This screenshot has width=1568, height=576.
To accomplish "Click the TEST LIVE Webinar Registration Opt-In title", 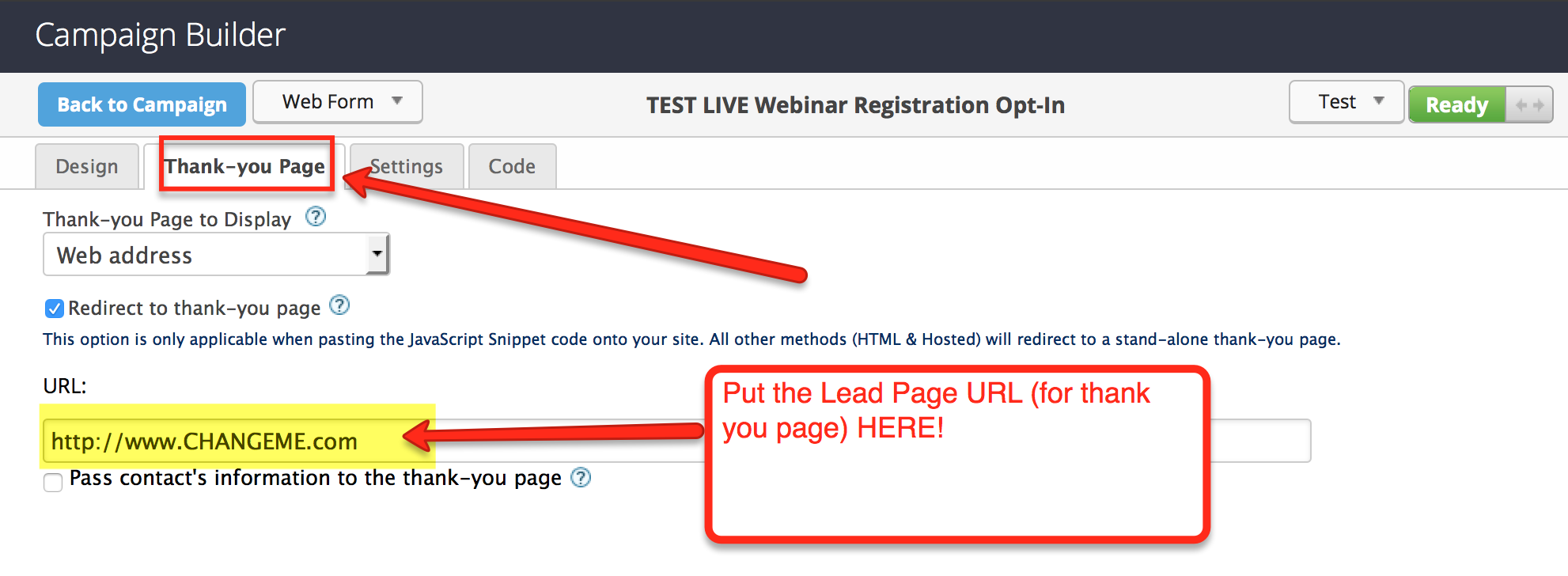I will click(x=855, y=105).
